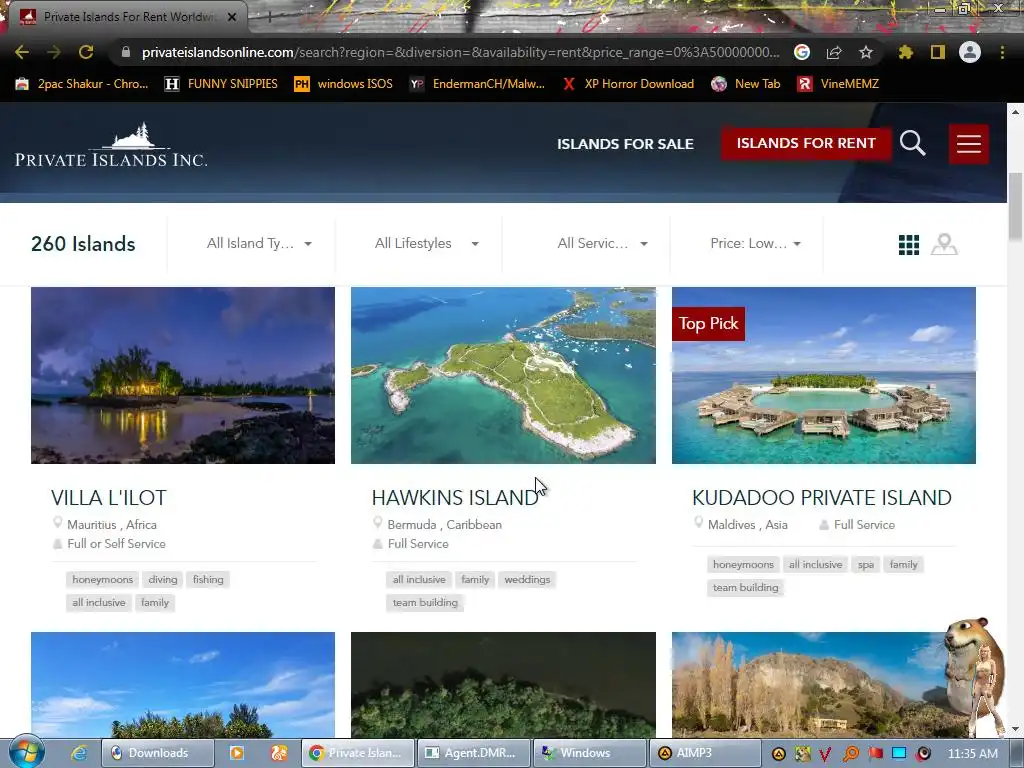Open FUNNY SNIPPIES bookmark
The image size is (1024, 768).
pyautogui.click(x=221, y=84)
